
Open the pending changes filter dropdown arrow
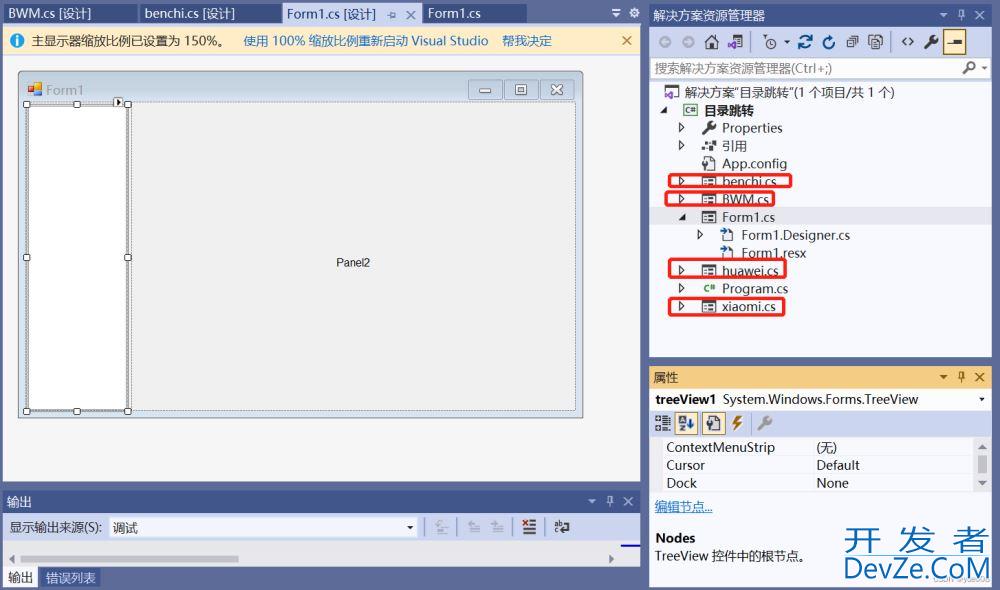tap(787, 42)
